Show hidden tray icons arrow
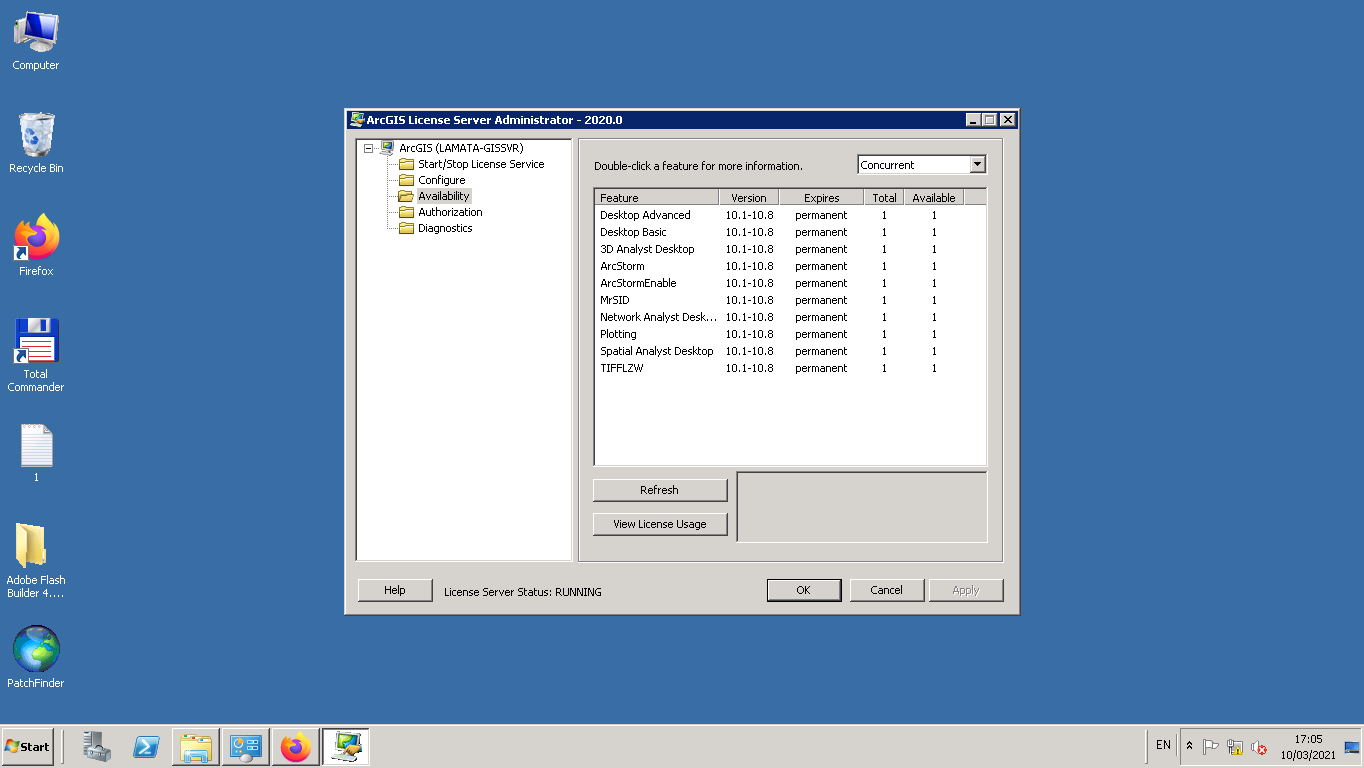1364x768 pixels. pos(1189,746)
